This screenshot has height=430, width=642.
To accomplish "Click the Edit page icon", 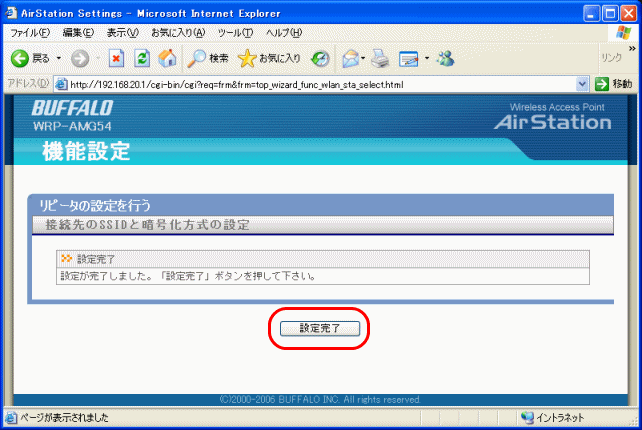I will point(409,59).
